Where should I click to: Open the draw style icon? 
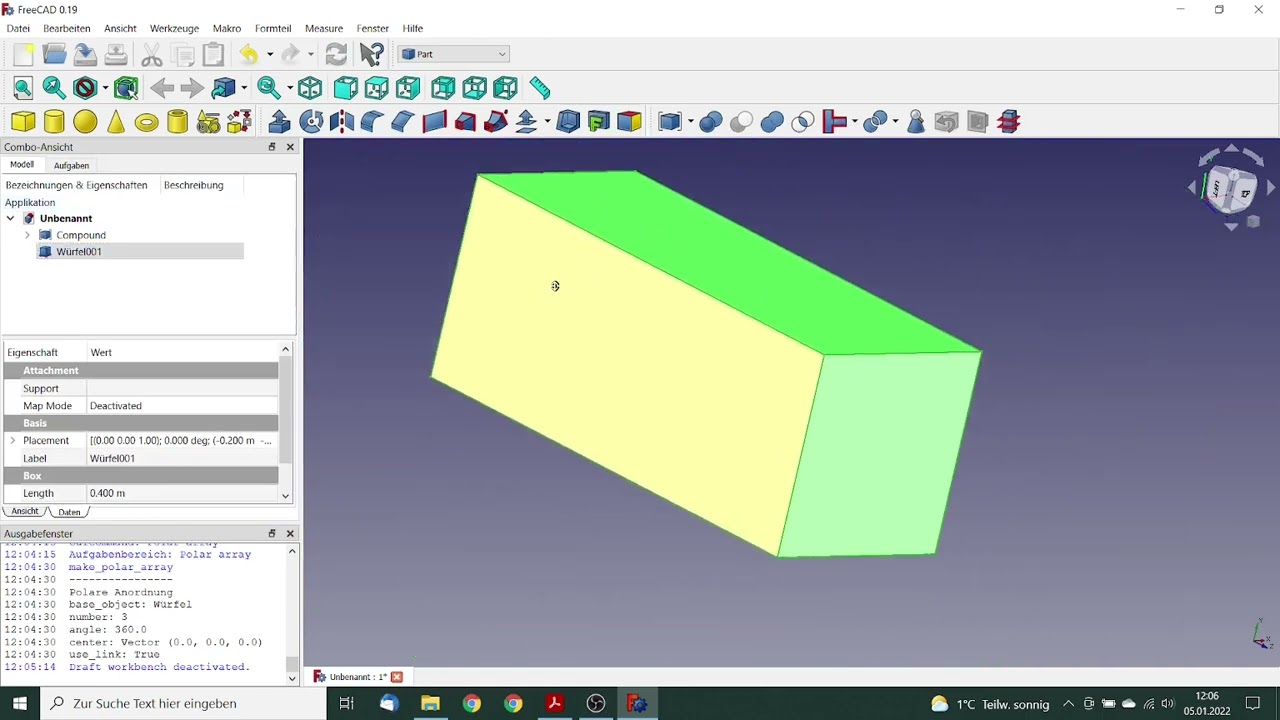click(x=85, y=88)
